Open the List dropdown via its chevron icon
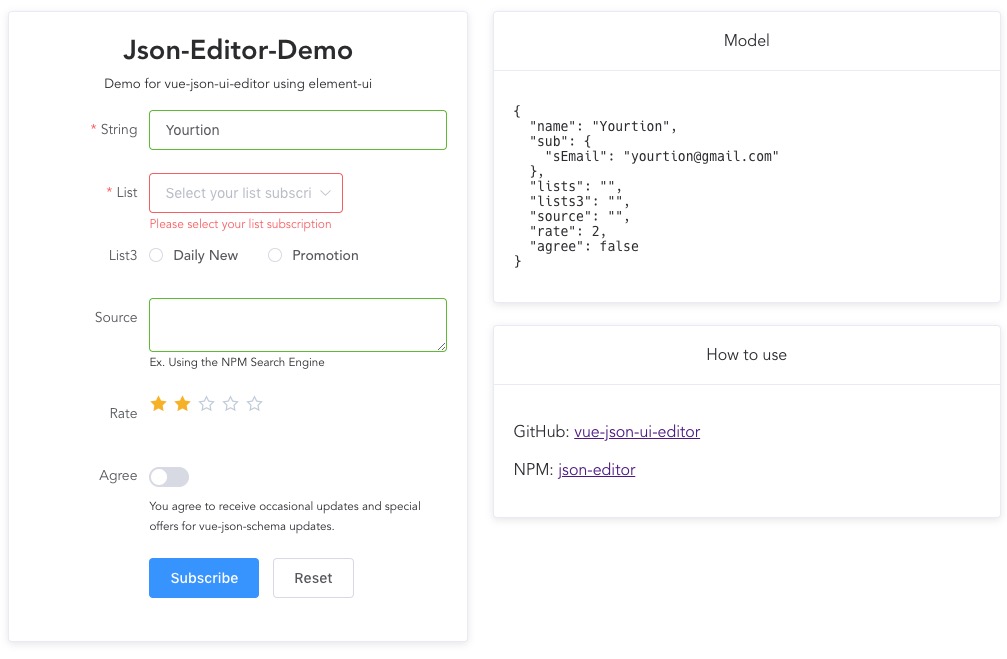Image resolution: width=1007 pixels, height=659 pixels. click(327, 192)
